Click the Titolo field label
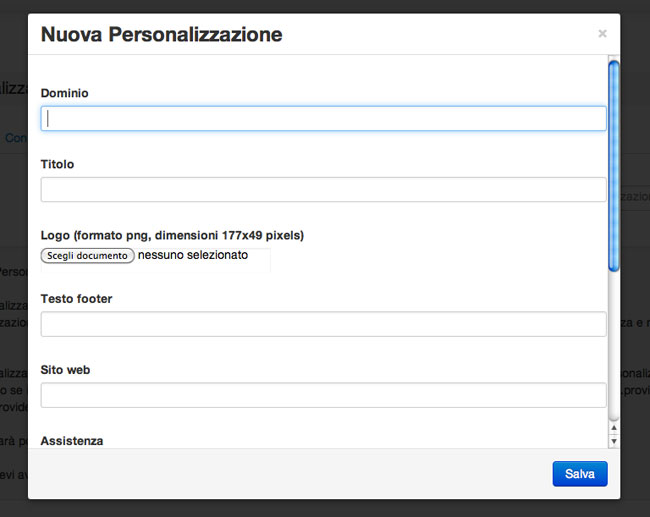The width and height of the screenshot is (650, 517). pos(58,164)
